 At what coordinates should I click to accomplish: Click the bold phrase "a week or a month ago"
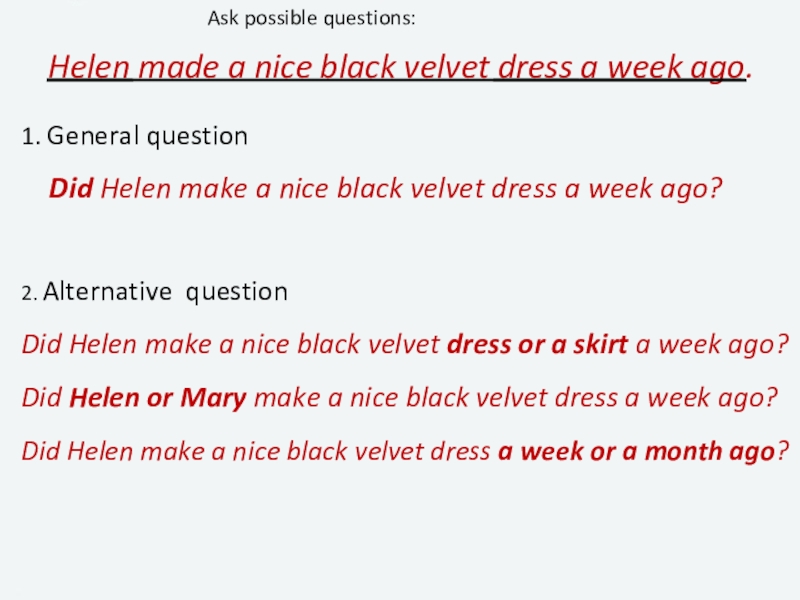(x=635, y=450)
